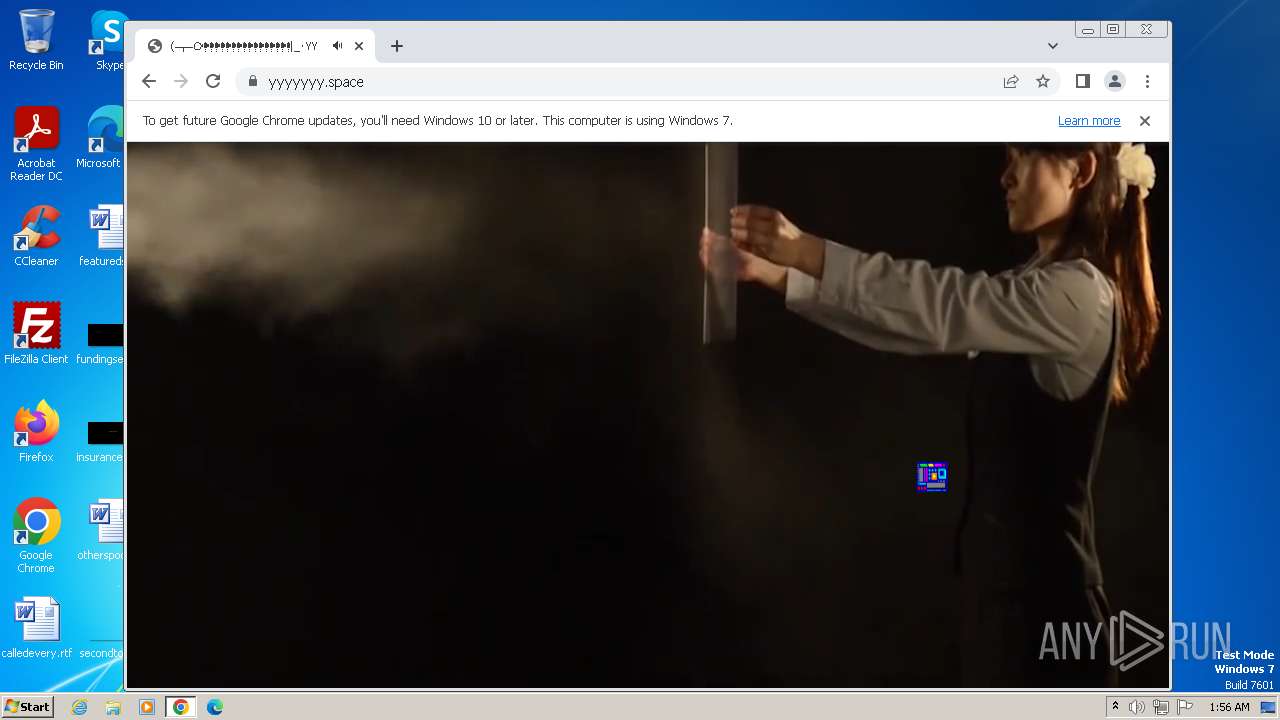
Task: Open the Google Chrome desktop shortcut
Action: (36, 537)
